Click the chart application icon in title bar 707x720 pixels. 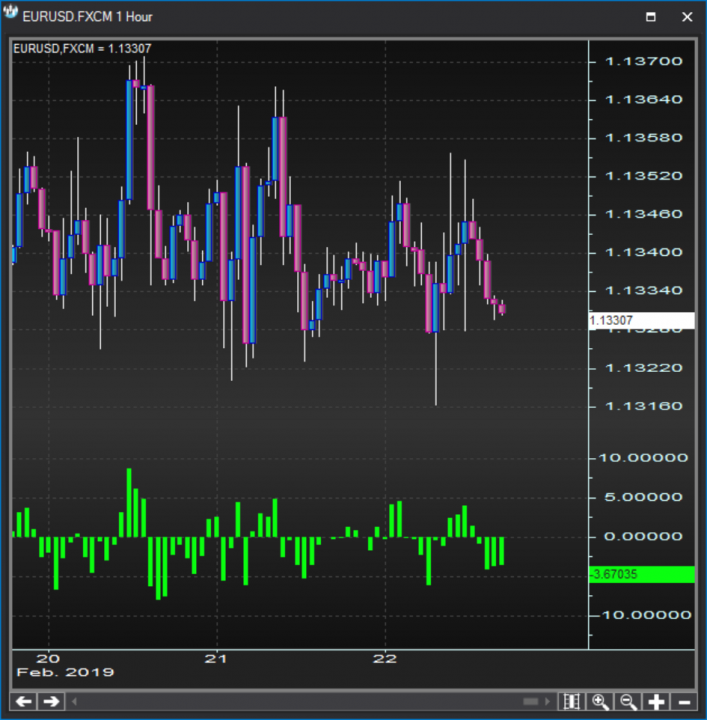tap(10, 12)
